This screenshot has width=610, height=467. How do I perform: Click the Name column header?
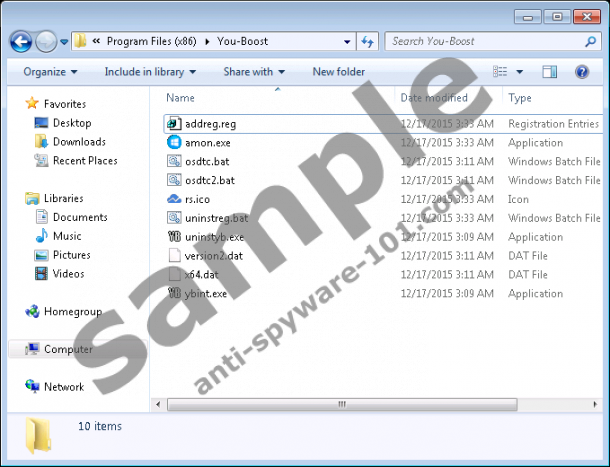click(181, 98)
